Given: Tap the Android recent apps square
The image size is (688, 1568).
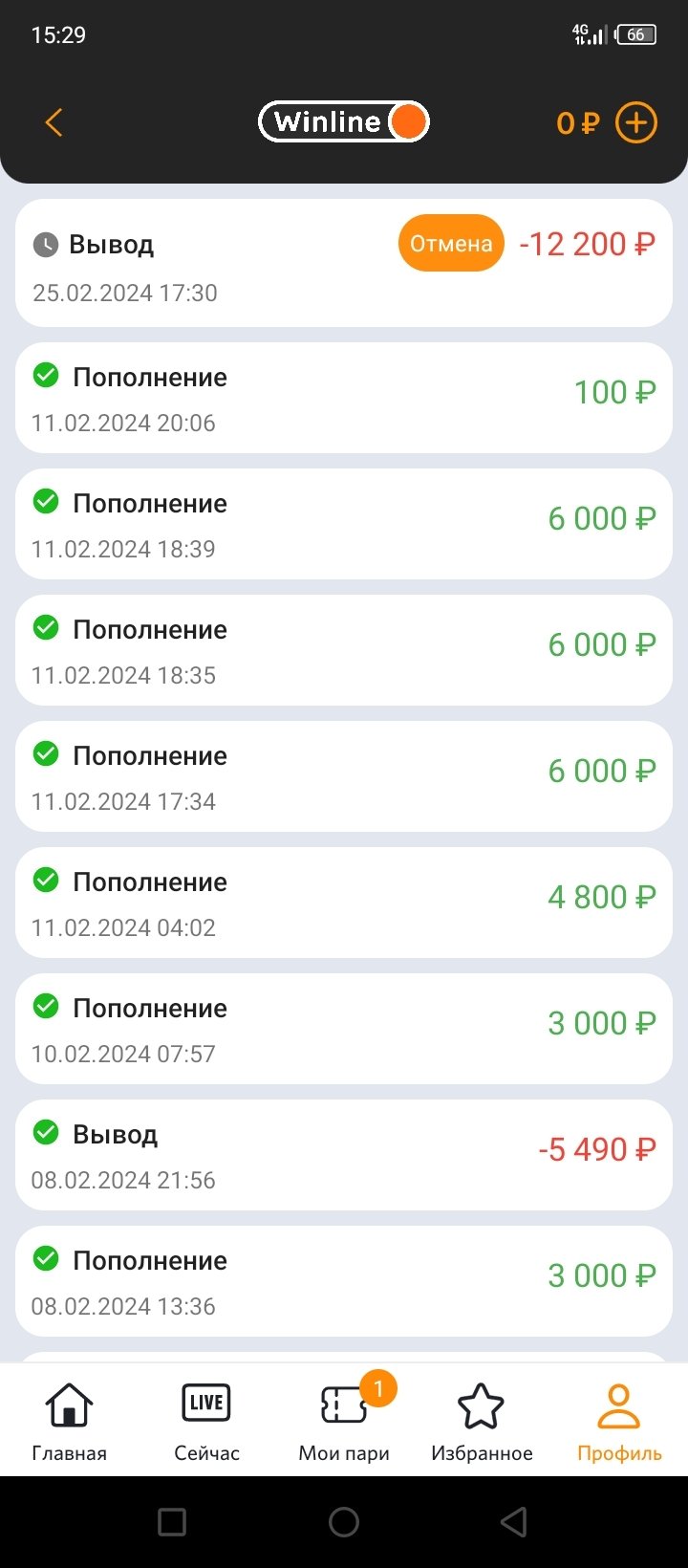Looking at the screenshot, I should coord(172,1522).
